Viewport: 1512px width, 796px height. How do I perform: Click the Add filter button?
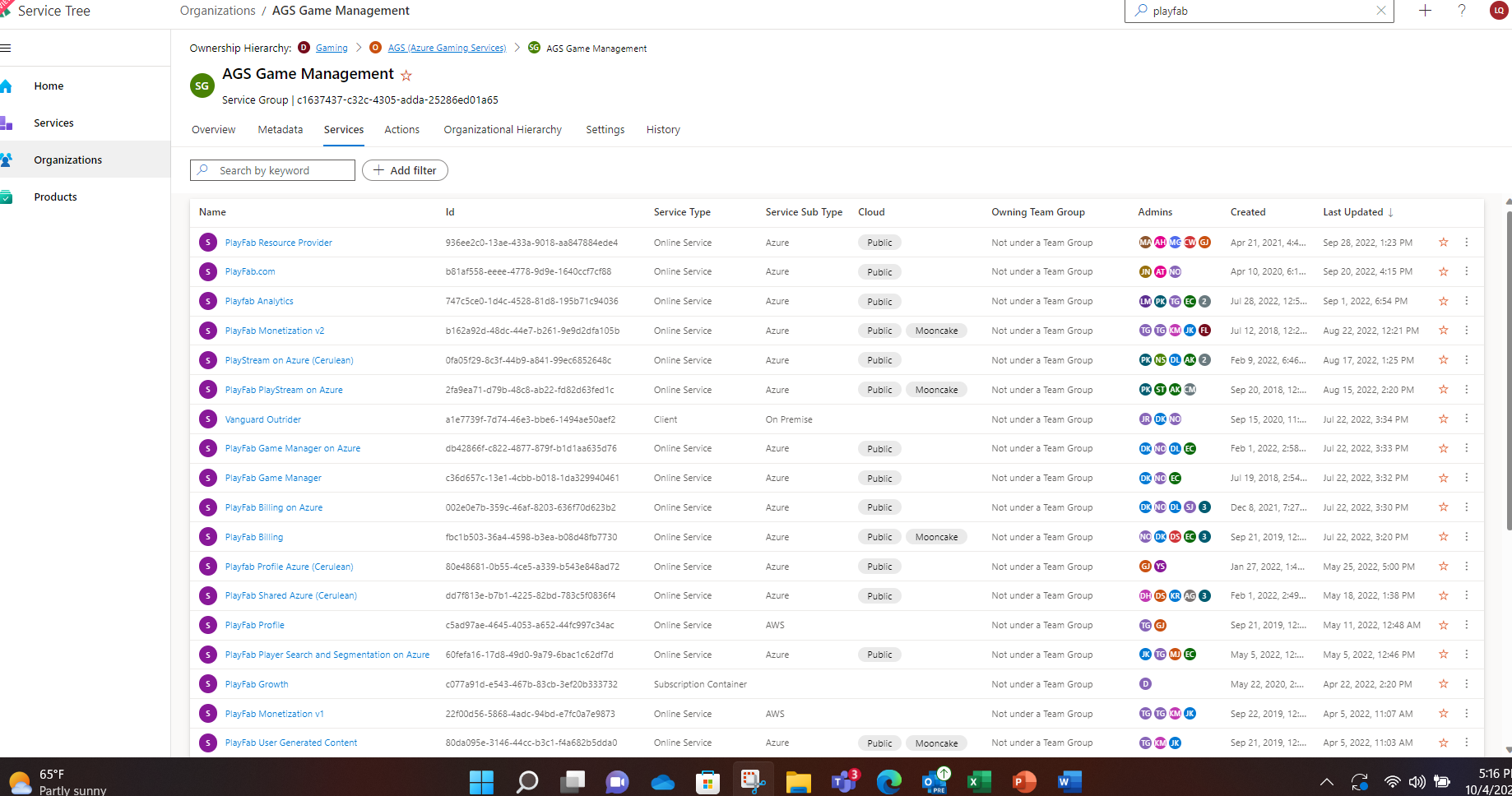coord(405,170)
